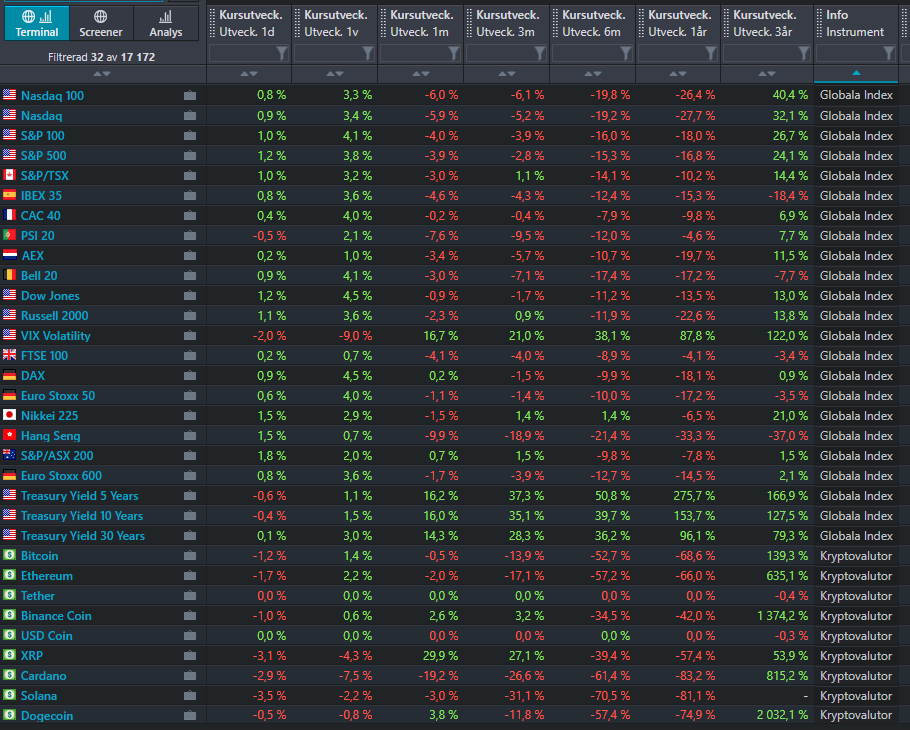Screen dimensions: 910x730
Task: Switch to the Analys tab
Action: [x=166, y=23]
